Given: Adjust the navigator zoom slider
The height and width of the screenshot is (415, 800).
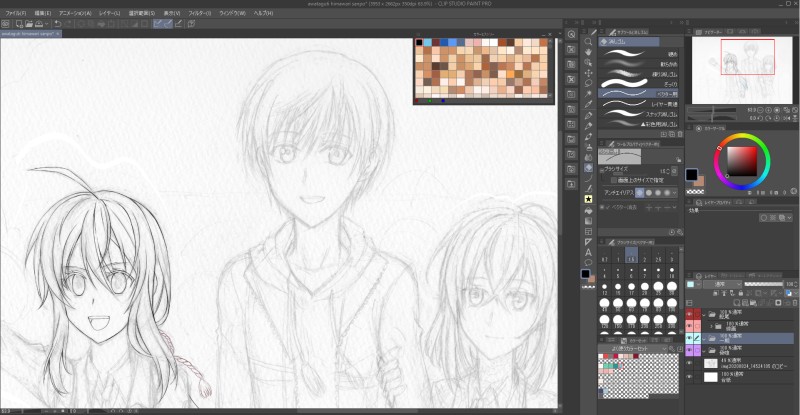Looking at the screenshot, I should point(712,110).
